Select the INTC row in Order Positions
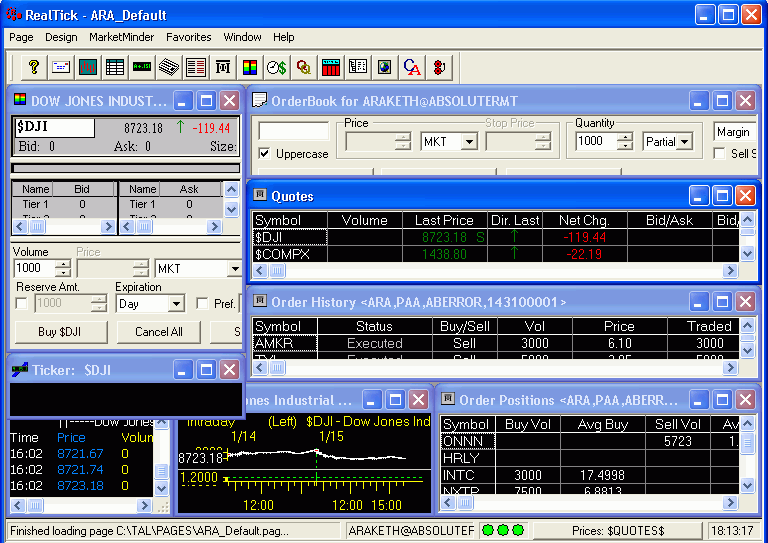 coord(590,475)
